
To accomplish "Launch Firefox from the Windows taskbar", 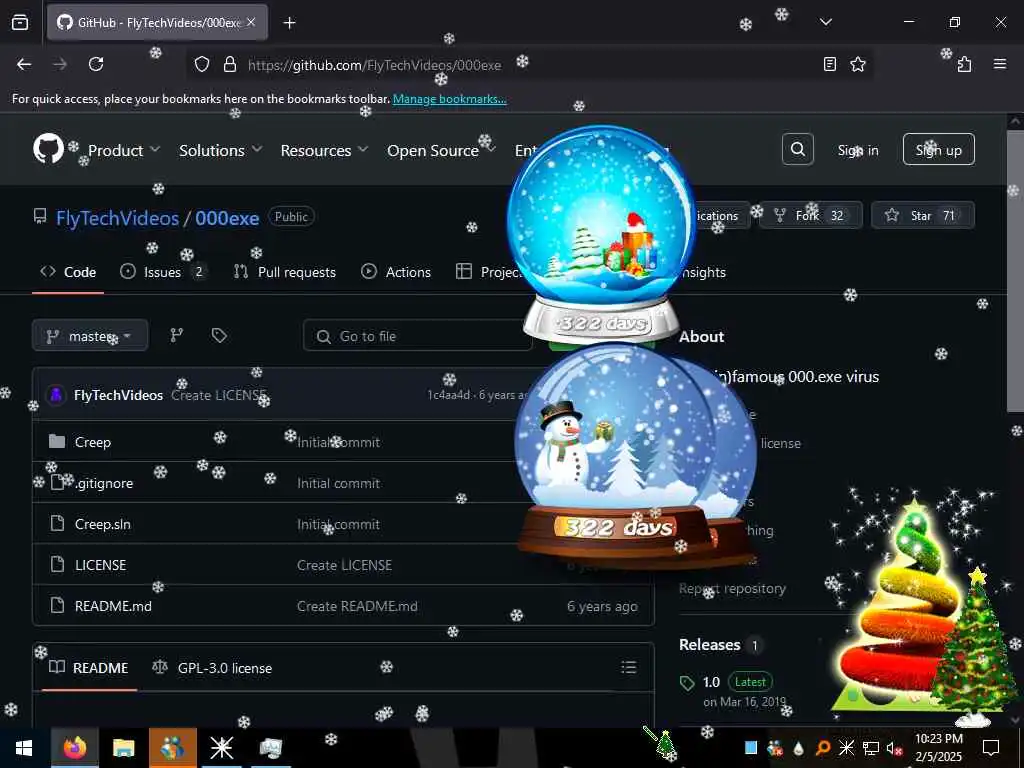I will [74, 748].
